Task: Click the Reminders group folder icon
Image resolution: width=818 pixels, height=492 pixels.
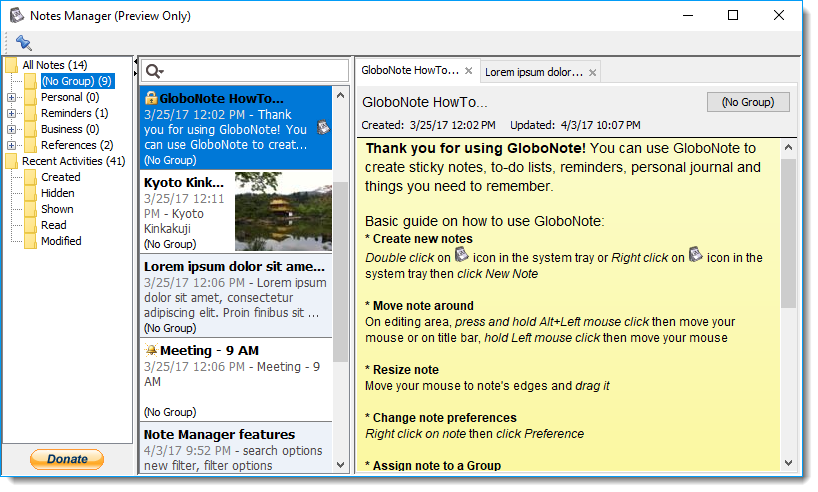Action: [x=31, y=113]
